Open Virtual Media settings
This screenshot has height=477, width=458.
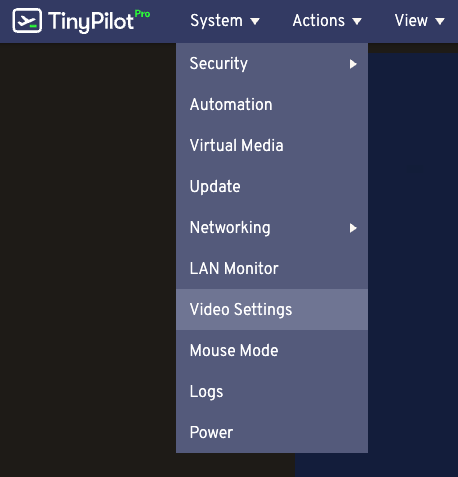pos(272,145)
